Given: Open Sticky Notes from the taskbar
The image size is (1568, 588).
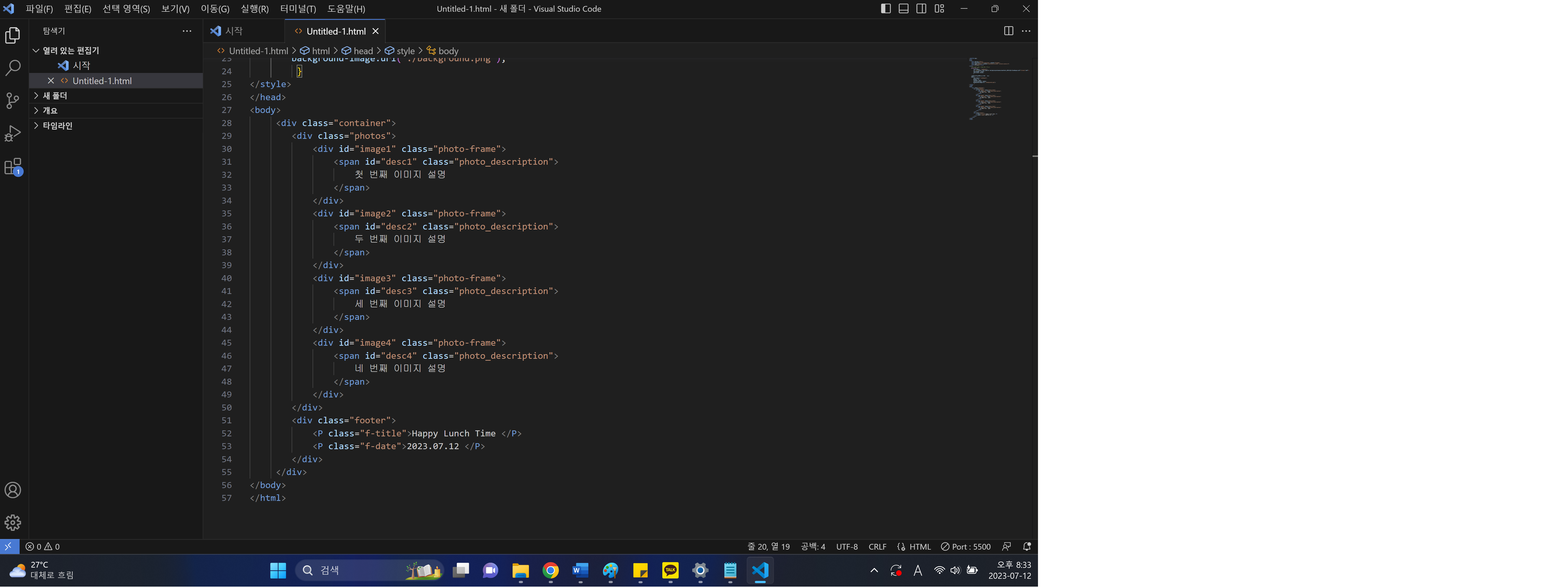Looking at the screenshot, I should (640, 570).
